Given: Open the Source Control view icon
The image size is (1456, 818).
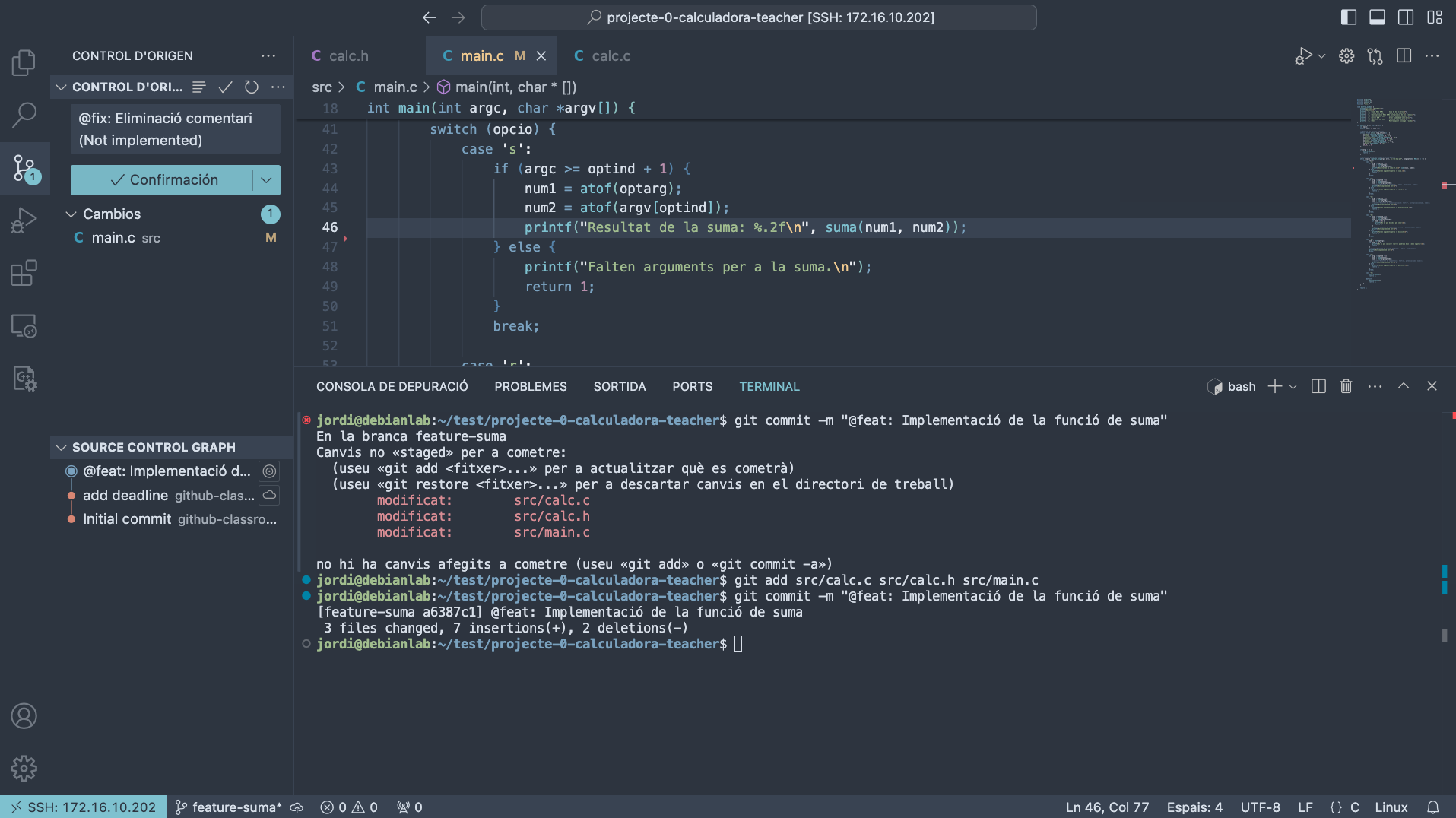Looking at the screenshot, I should pos(24,167).
